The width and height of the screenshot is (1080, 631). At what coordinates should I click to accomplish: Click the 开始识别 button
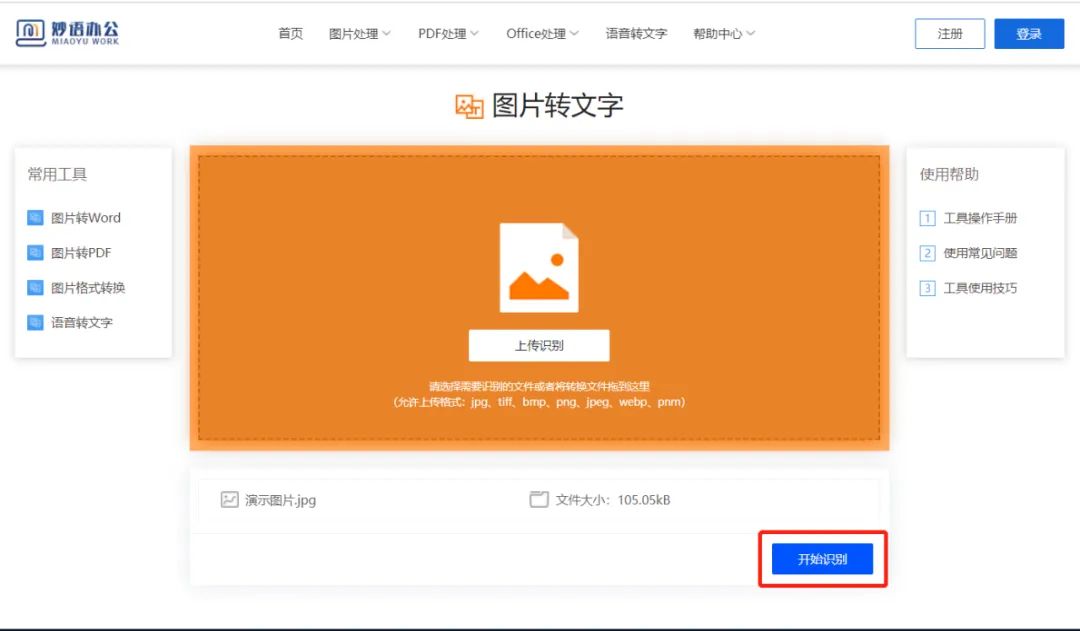tap(822, 558)
